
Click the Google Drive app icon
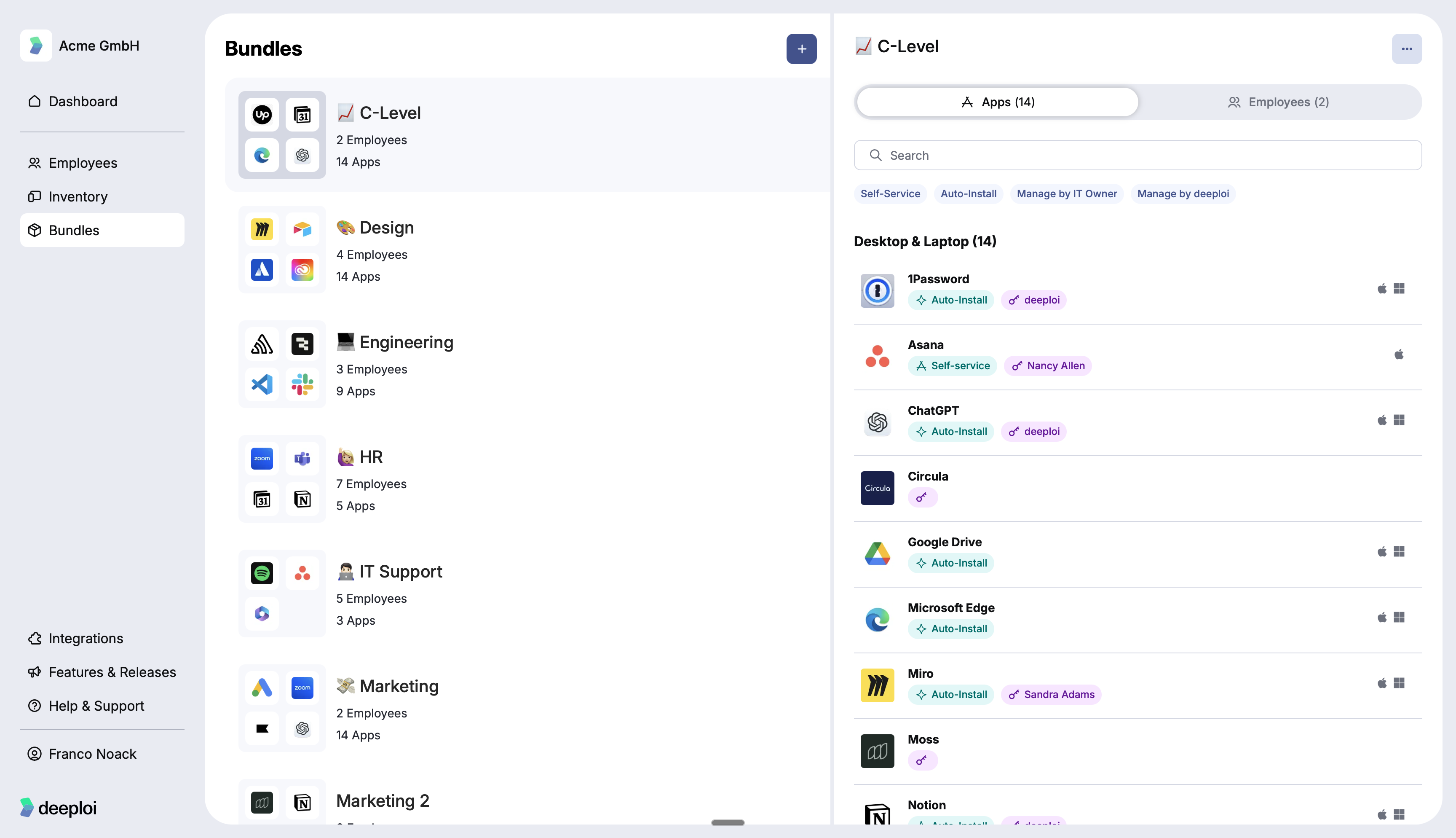(877, 554)
